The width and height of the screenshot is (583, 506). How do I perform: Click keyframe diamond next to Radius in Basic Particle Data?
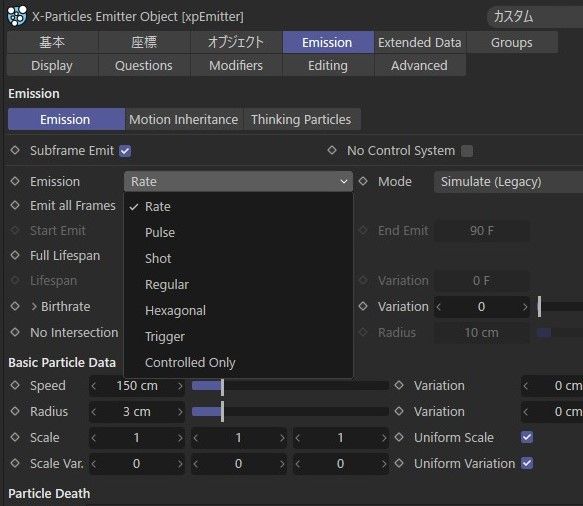click(x=15, y=411)
